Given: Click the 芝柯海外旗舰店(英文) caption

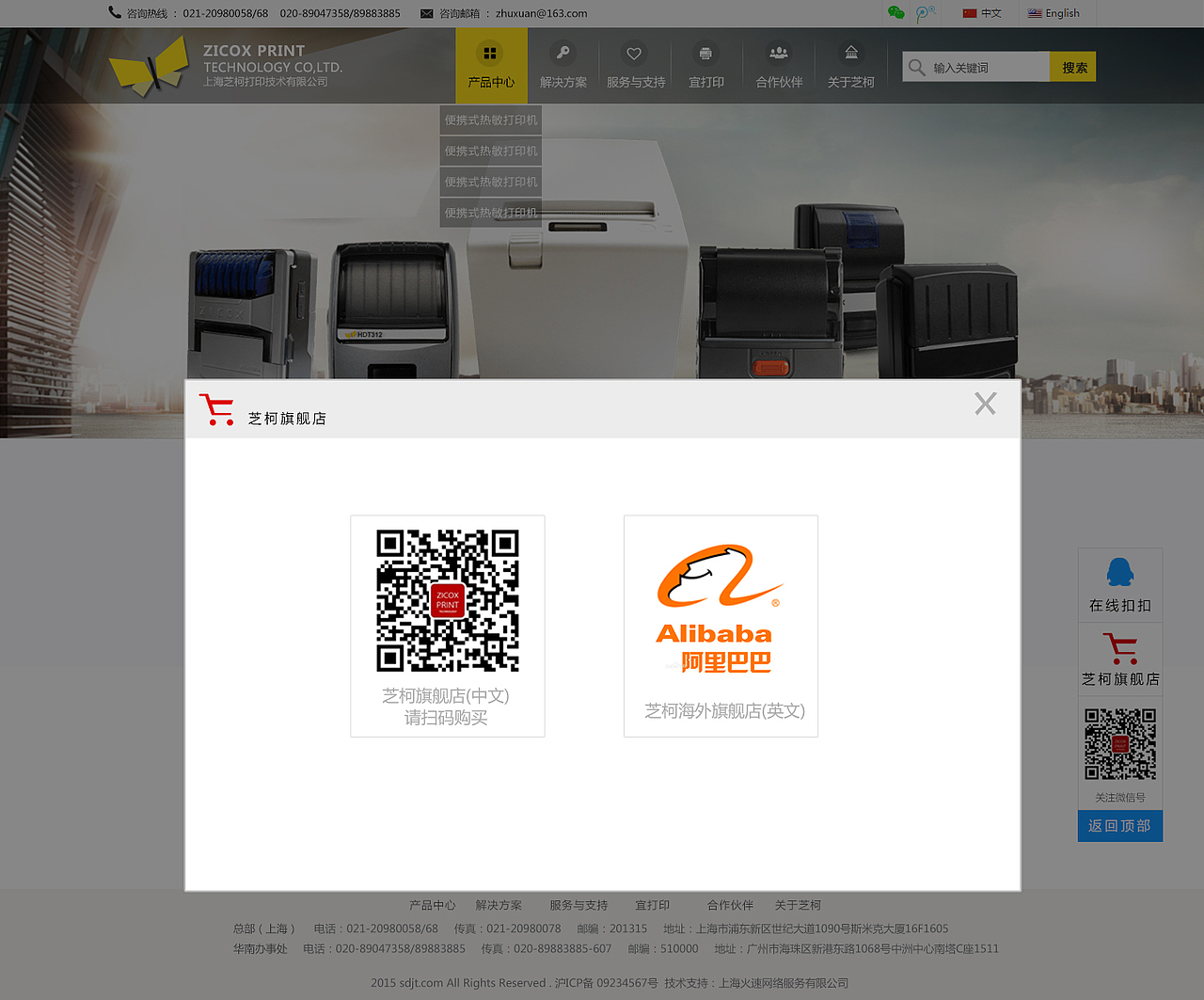Looking at the screenshot, I should click(x=724, y=710).
